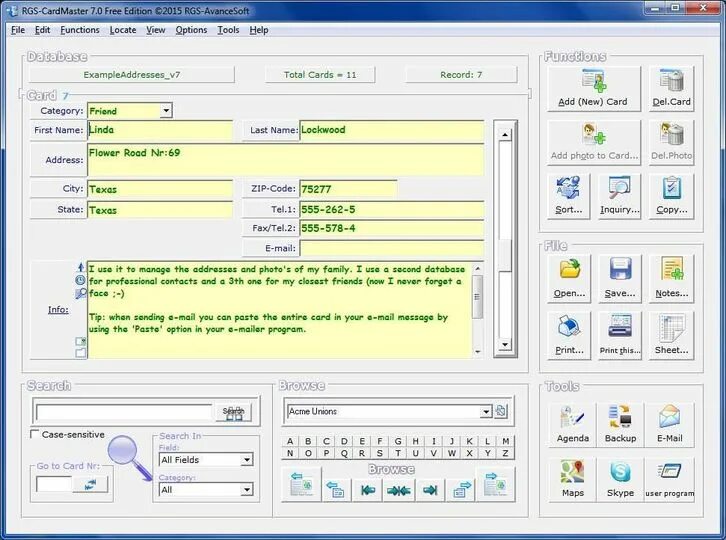The image size is (726, 540).
Task: Open the Options menu
Action: coord(191,30)
